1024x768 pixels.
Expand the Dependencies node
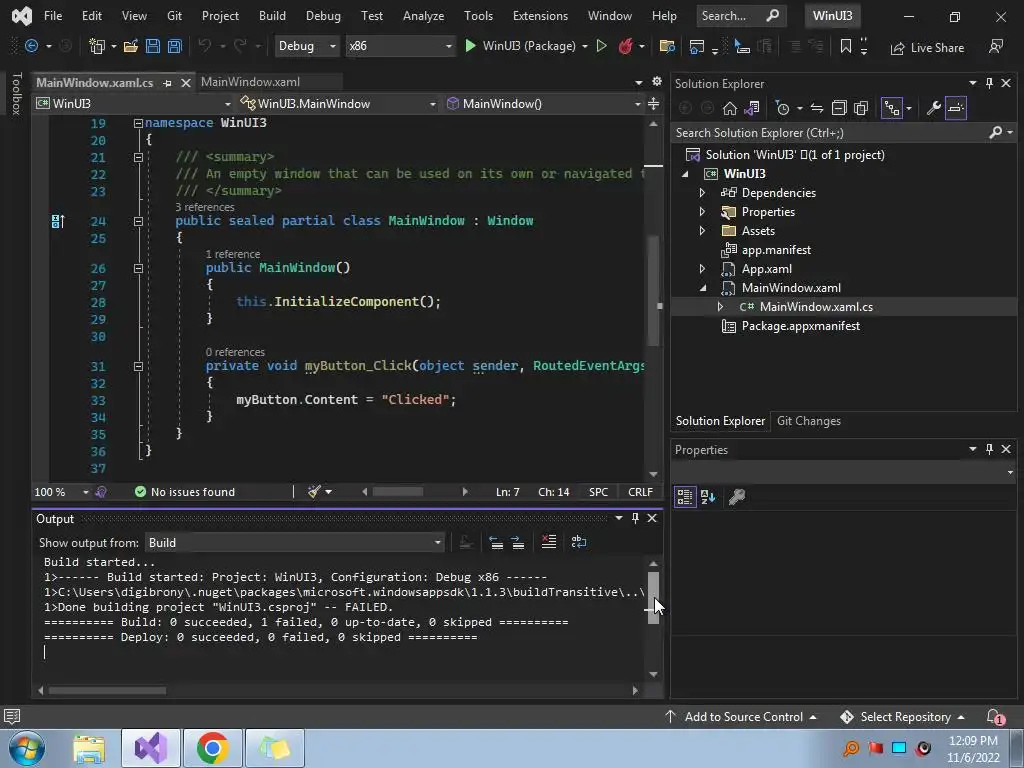point(702,193)
